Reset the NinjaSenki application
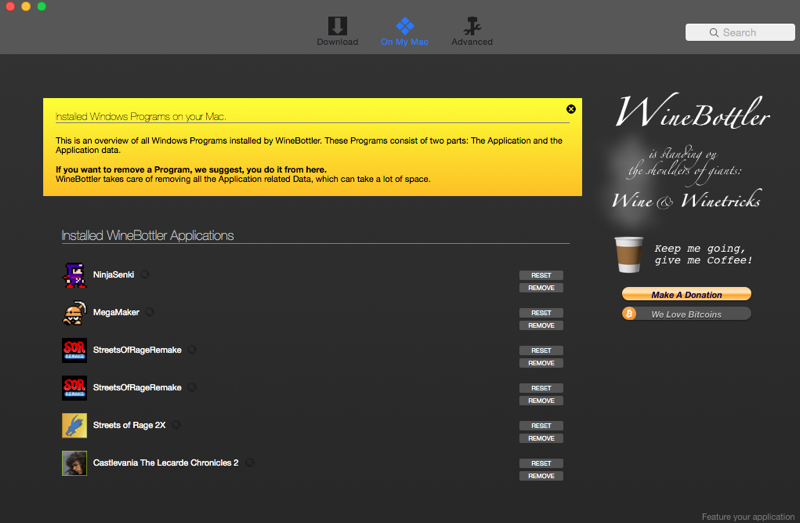The width and height of the screenshot is (800, 523). point(541,275)
